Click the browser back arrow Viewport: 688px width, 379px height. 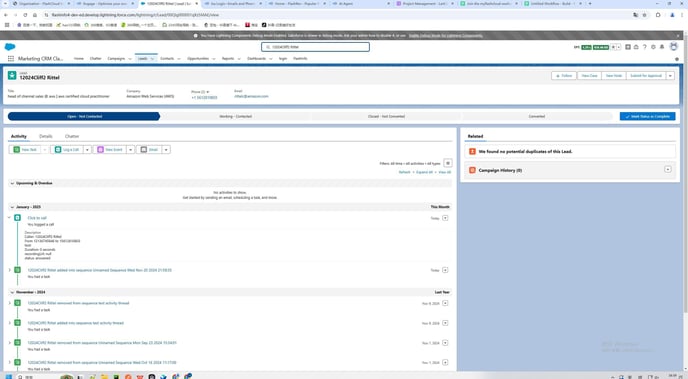(6, 14)
